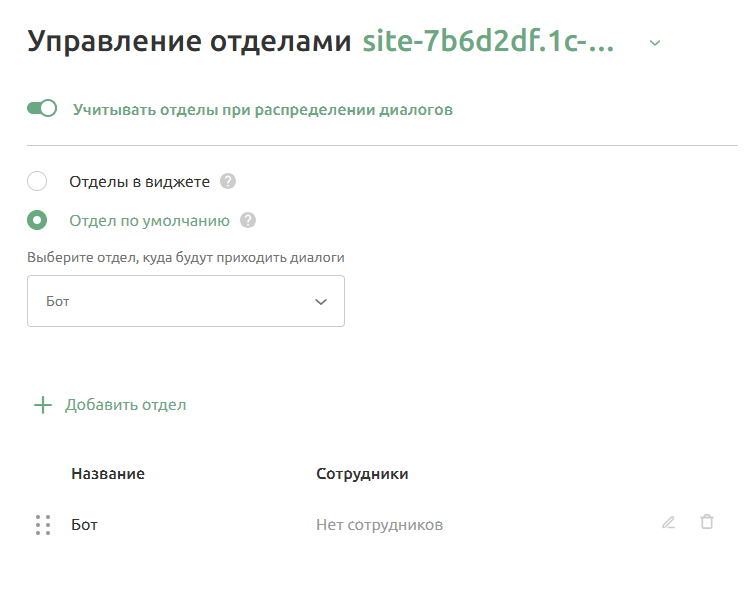Screen dimensions: 756x598
Task: Click the drag handle of the Бот row
Action: [x=43, y=525]
